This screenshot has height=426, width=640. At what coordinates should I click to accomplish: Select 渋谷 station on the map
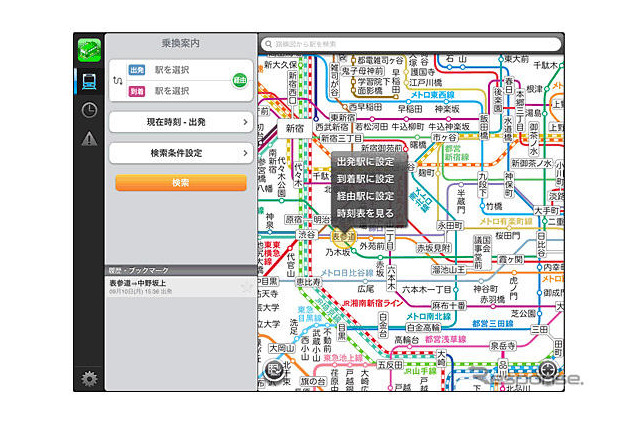tap(307, 234)
